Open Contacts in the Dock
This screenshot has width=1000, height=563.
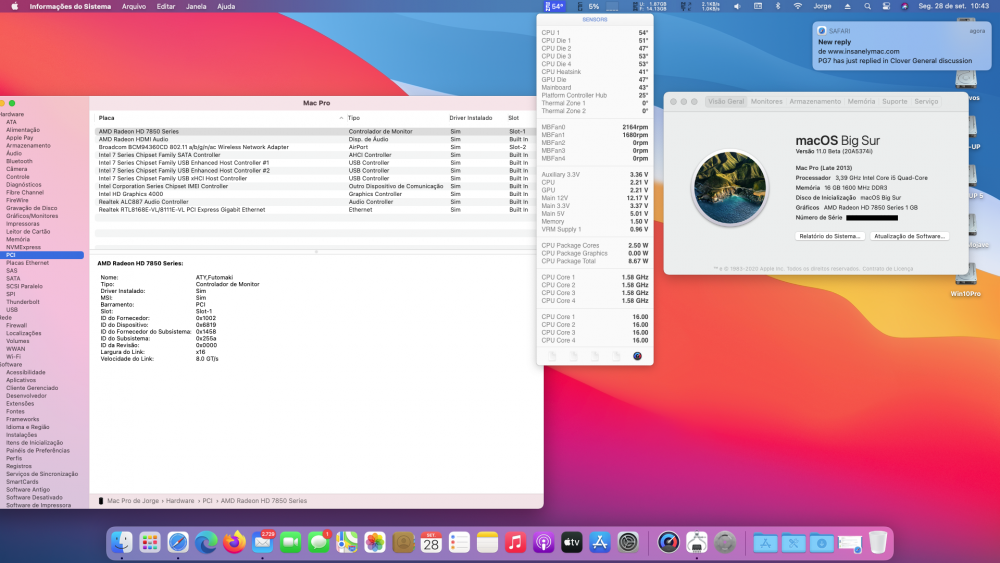tap(403, 543)
